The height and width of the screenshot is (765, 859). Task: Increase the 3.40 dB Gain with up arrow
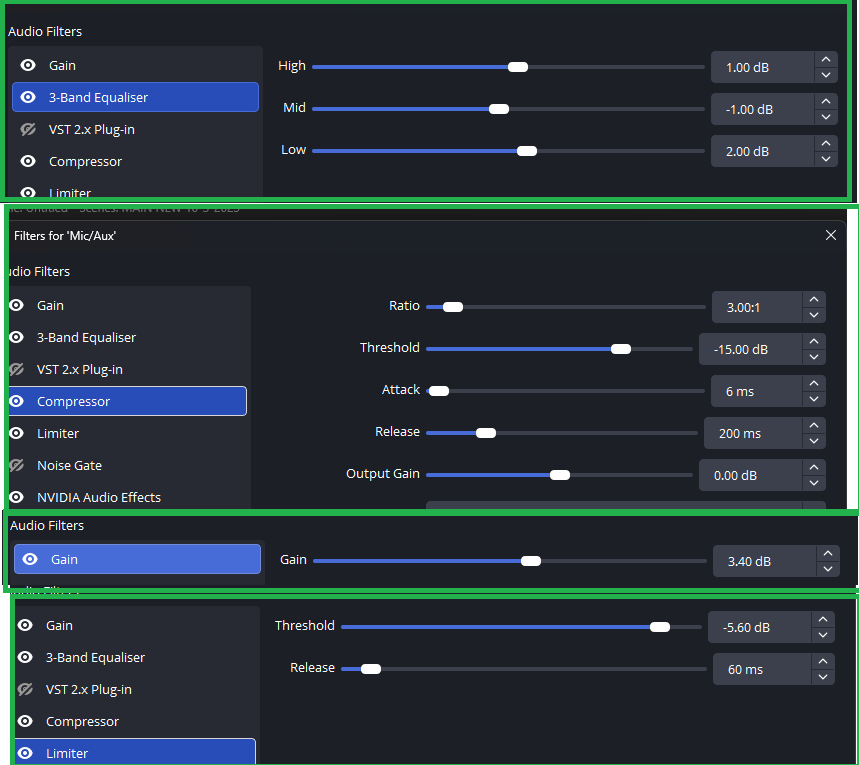(x=828, y=553)
